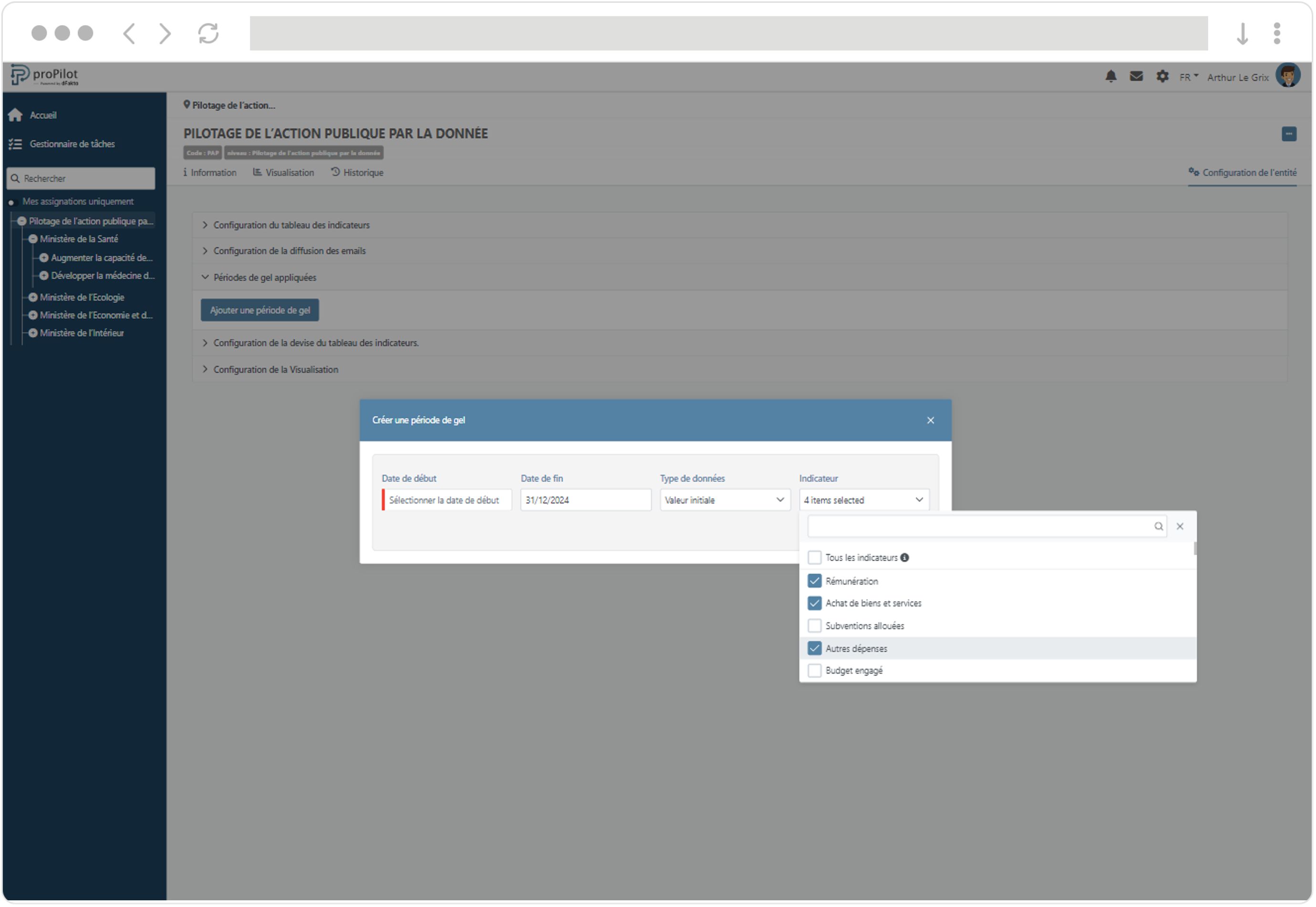Open the settings gear icon
The image size is (1316, 907).
(x=1162, y=76)
